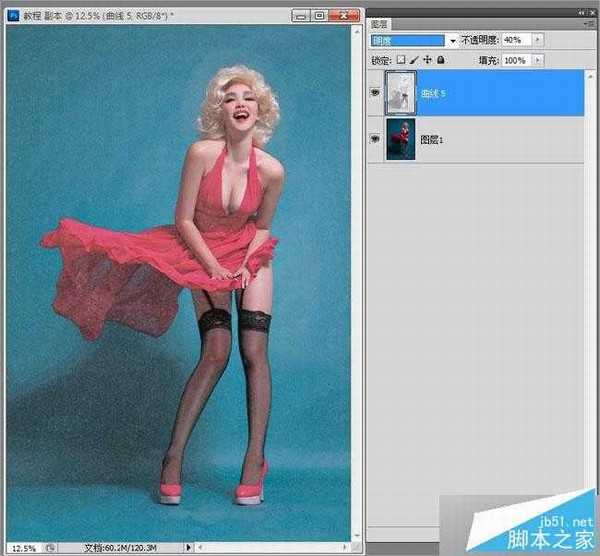The width and height of the screenshot is (600, 556).
Task: Open the fill slider arrow next to 100%
Action: click(538, 60)
